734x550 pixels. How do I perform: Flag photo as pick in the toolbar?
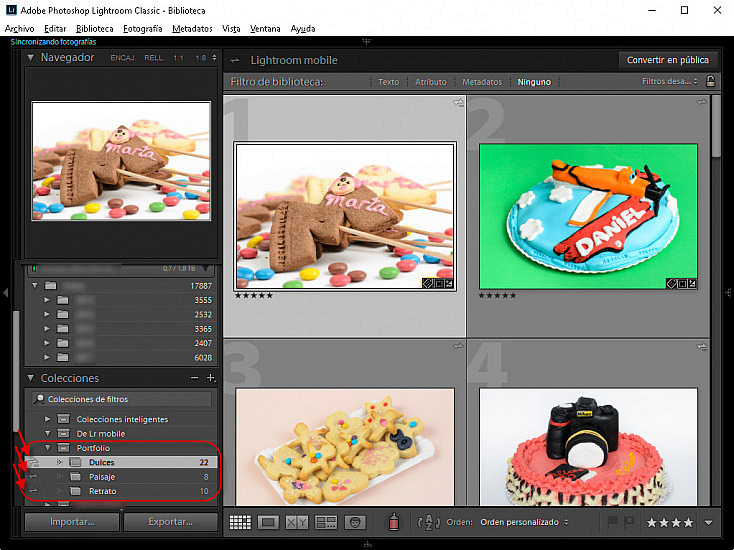(612, 521)
